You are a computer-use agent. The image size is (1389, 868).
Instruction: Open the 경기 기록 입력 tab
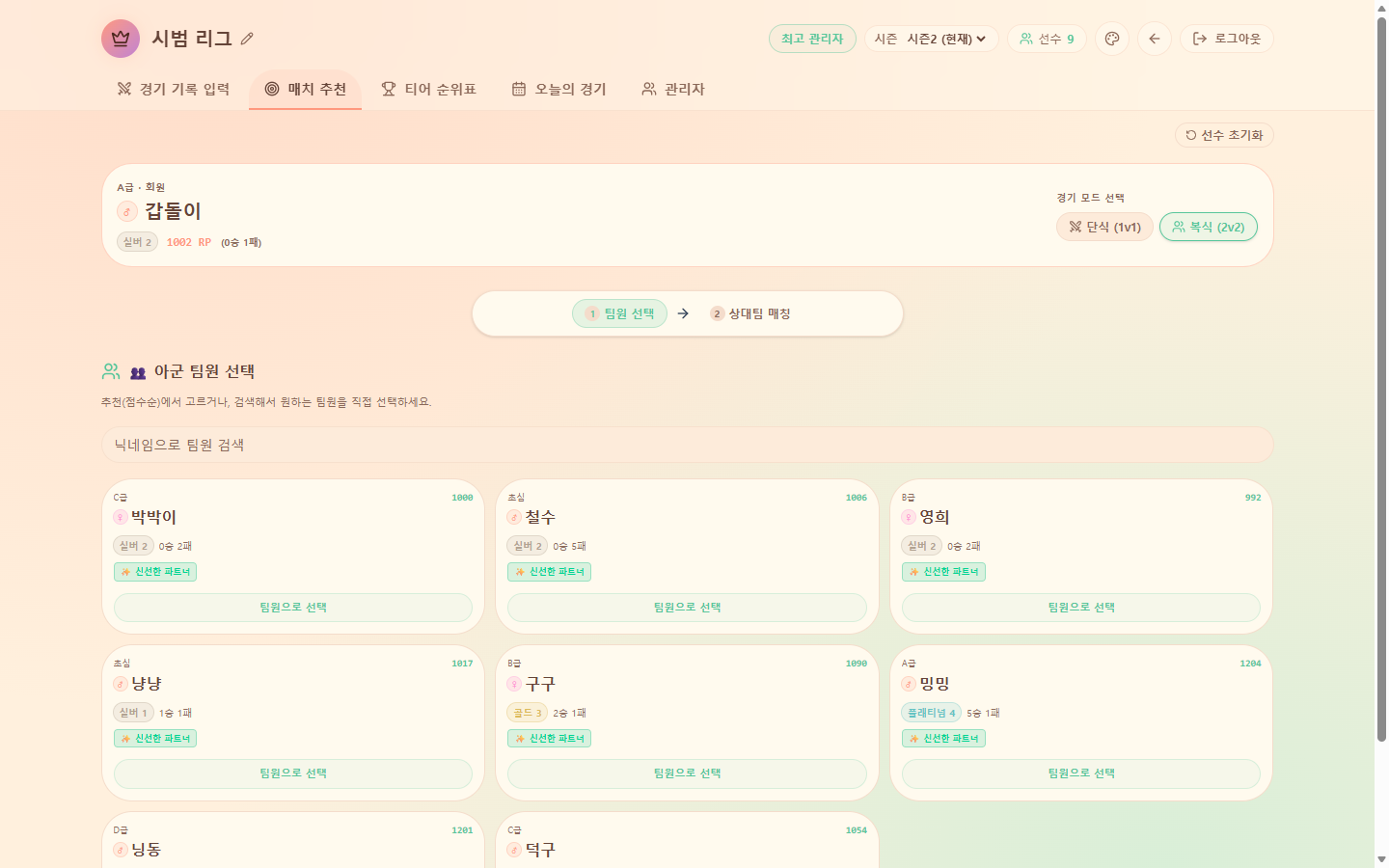pyautogui.click(x=174, y=89)
